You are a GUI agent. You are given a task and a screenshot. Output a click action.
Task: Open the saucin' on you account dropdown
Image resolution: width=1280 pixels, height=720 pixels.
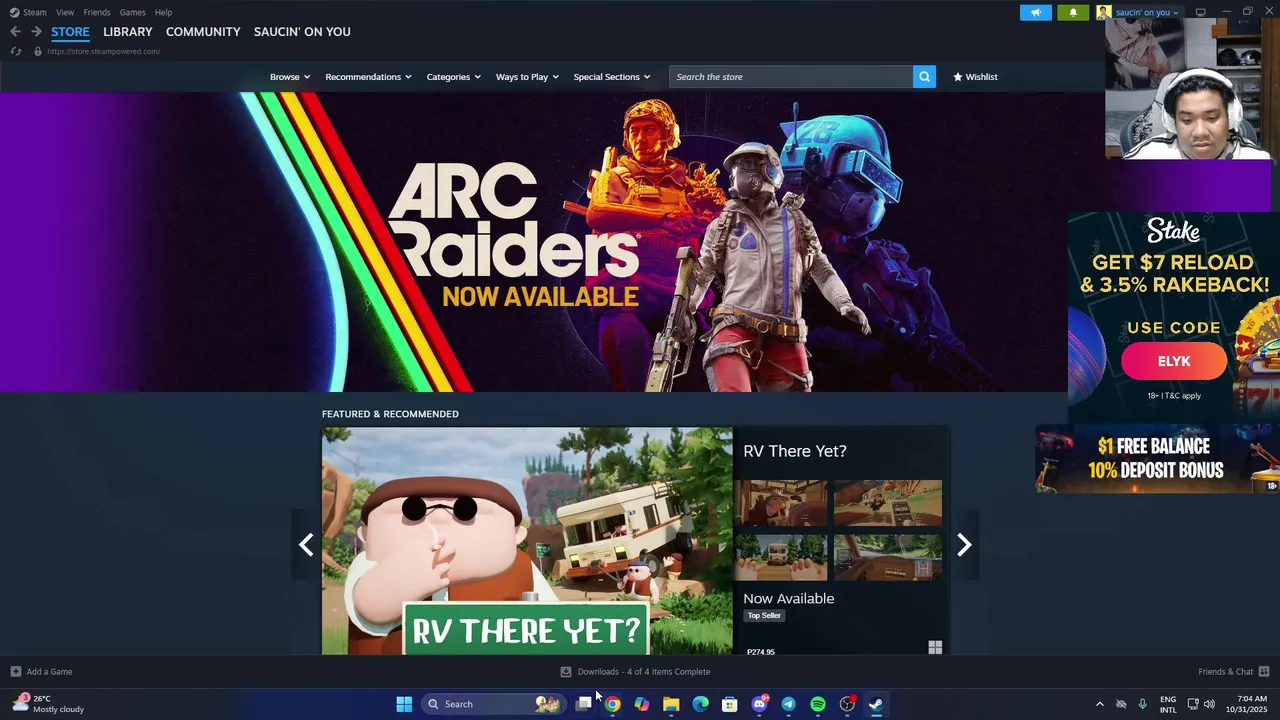[x=1147, y=12]
